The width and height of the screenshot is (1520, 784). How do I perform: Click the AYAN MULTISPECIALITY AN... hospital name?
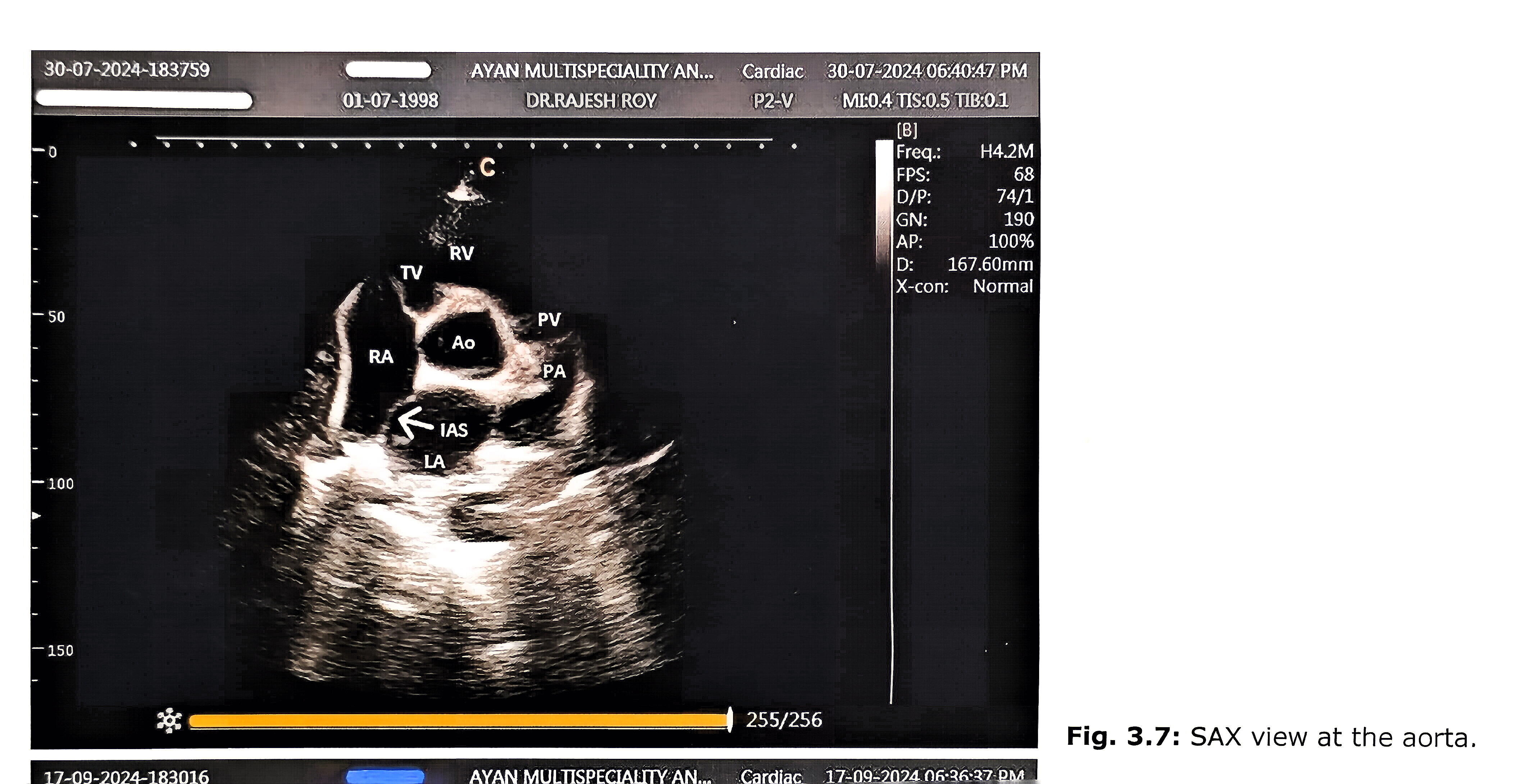pyautogui.click(x=592, y=71)
